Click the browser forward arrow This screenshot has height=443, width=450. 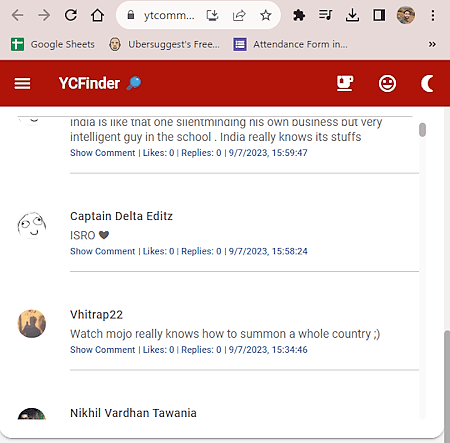click(44, 15)
